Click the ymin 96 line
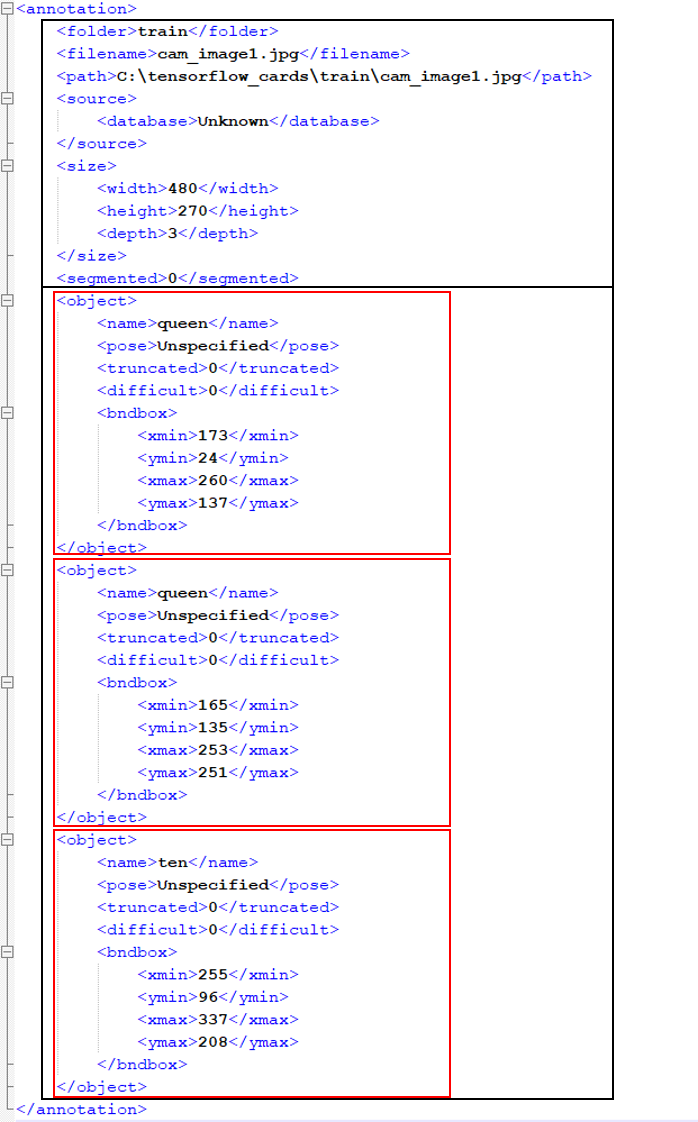The image size is (698, 1122). coord(213,997)
